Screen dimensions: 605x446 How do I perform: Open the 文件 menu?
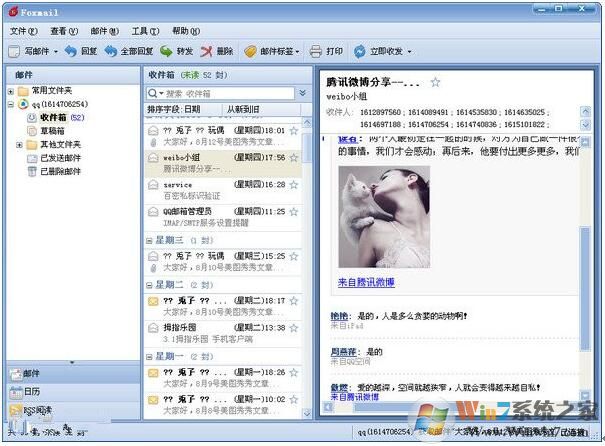[x=24, y=31]
